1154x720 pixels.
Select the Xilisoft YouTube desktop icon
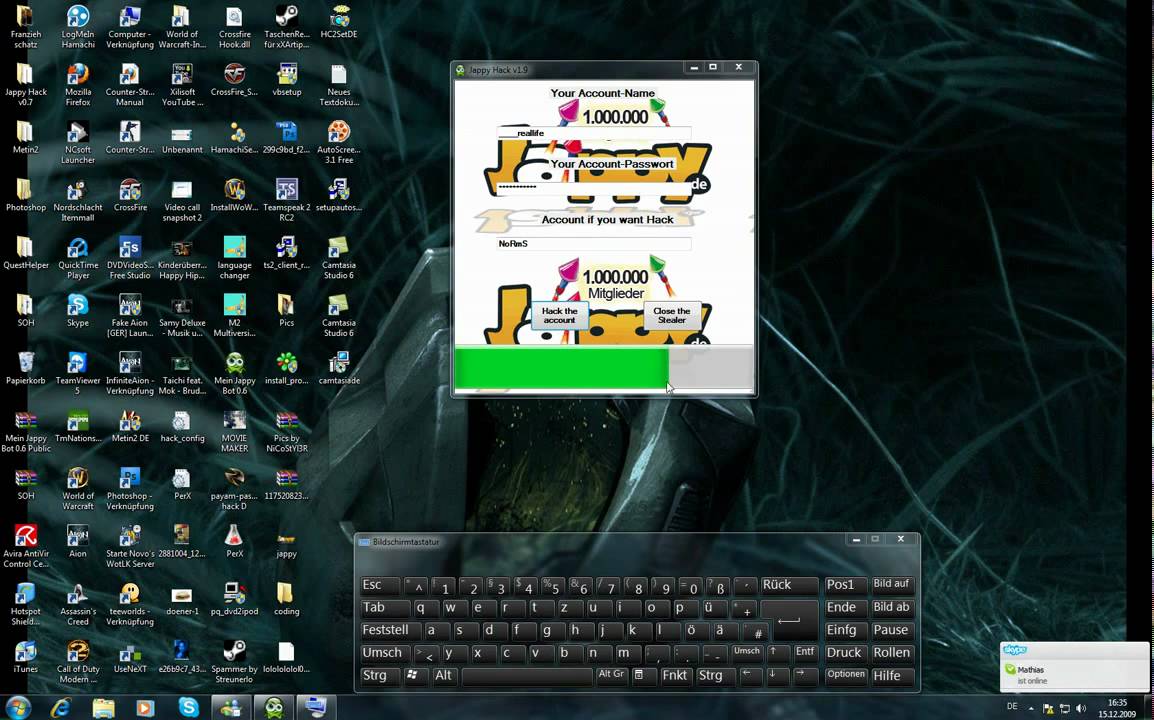tap(182, 84)
